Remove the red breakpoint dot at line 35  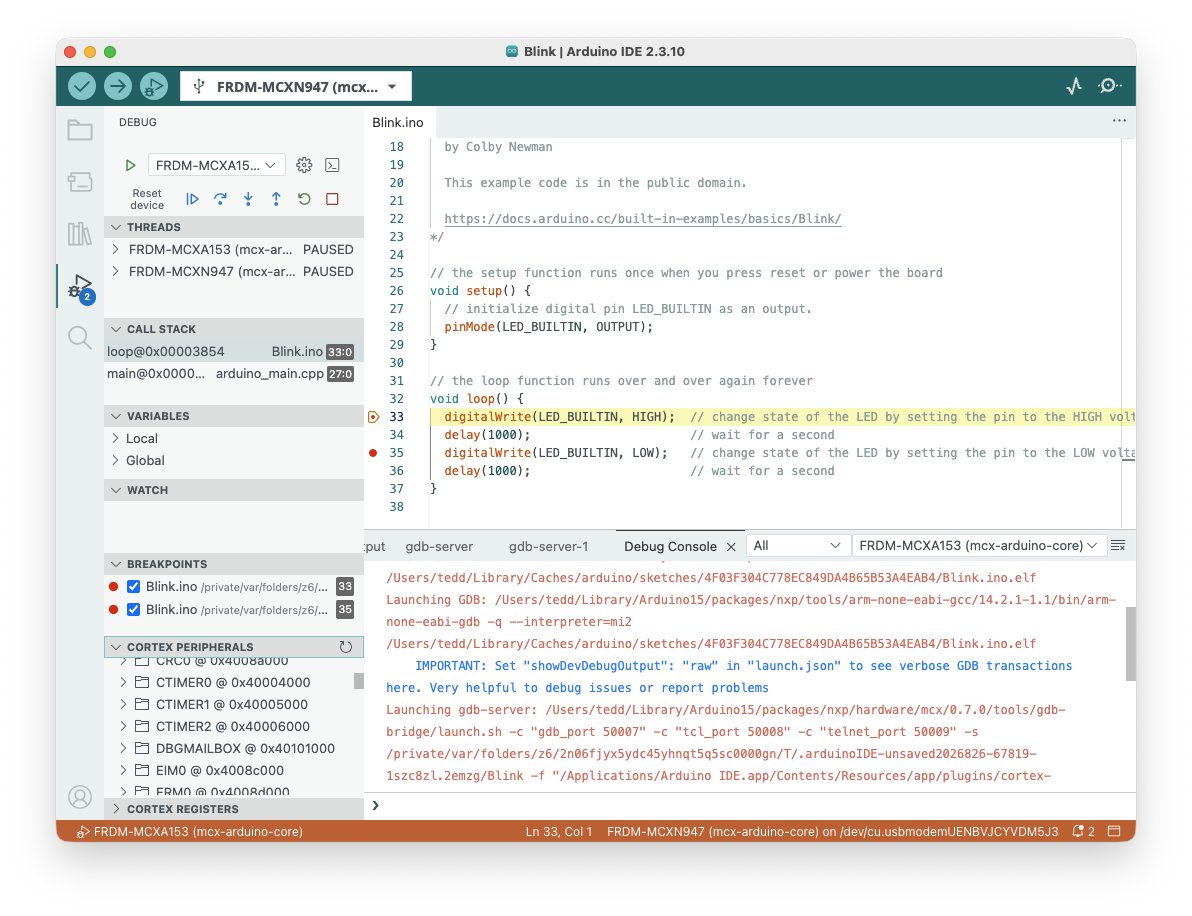373,453
